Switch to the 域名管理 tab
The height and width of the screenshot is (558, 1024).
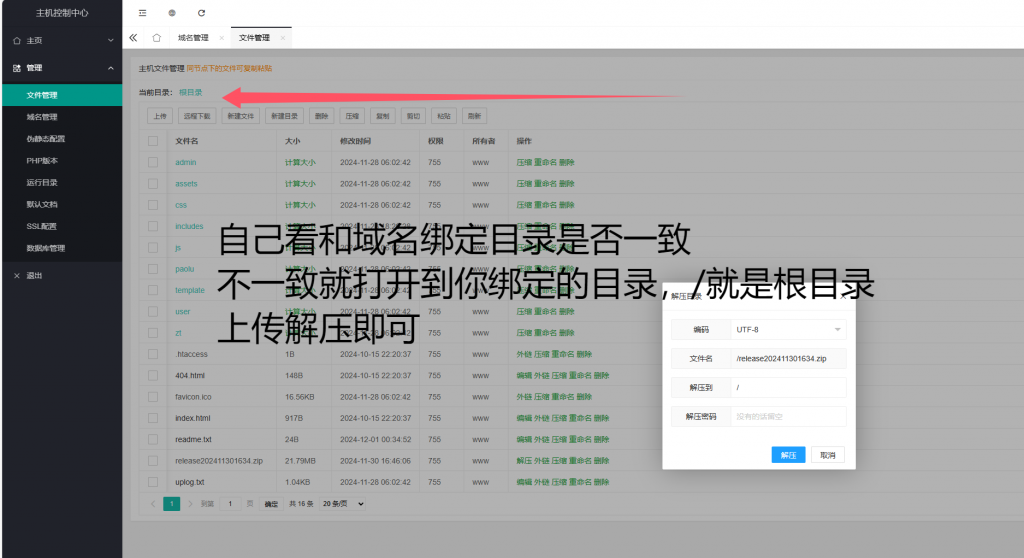pyautogui.click(x=193, y=38)
